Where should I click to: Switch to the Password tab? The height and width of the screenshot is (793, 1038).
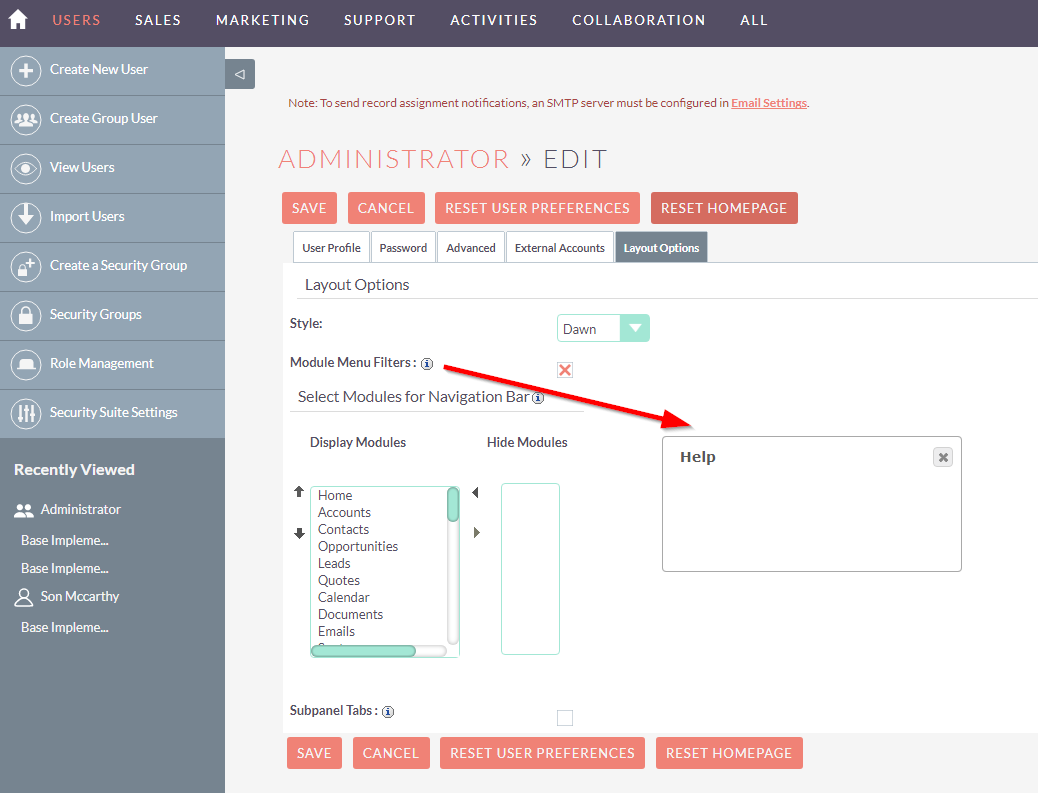point(403,246)
